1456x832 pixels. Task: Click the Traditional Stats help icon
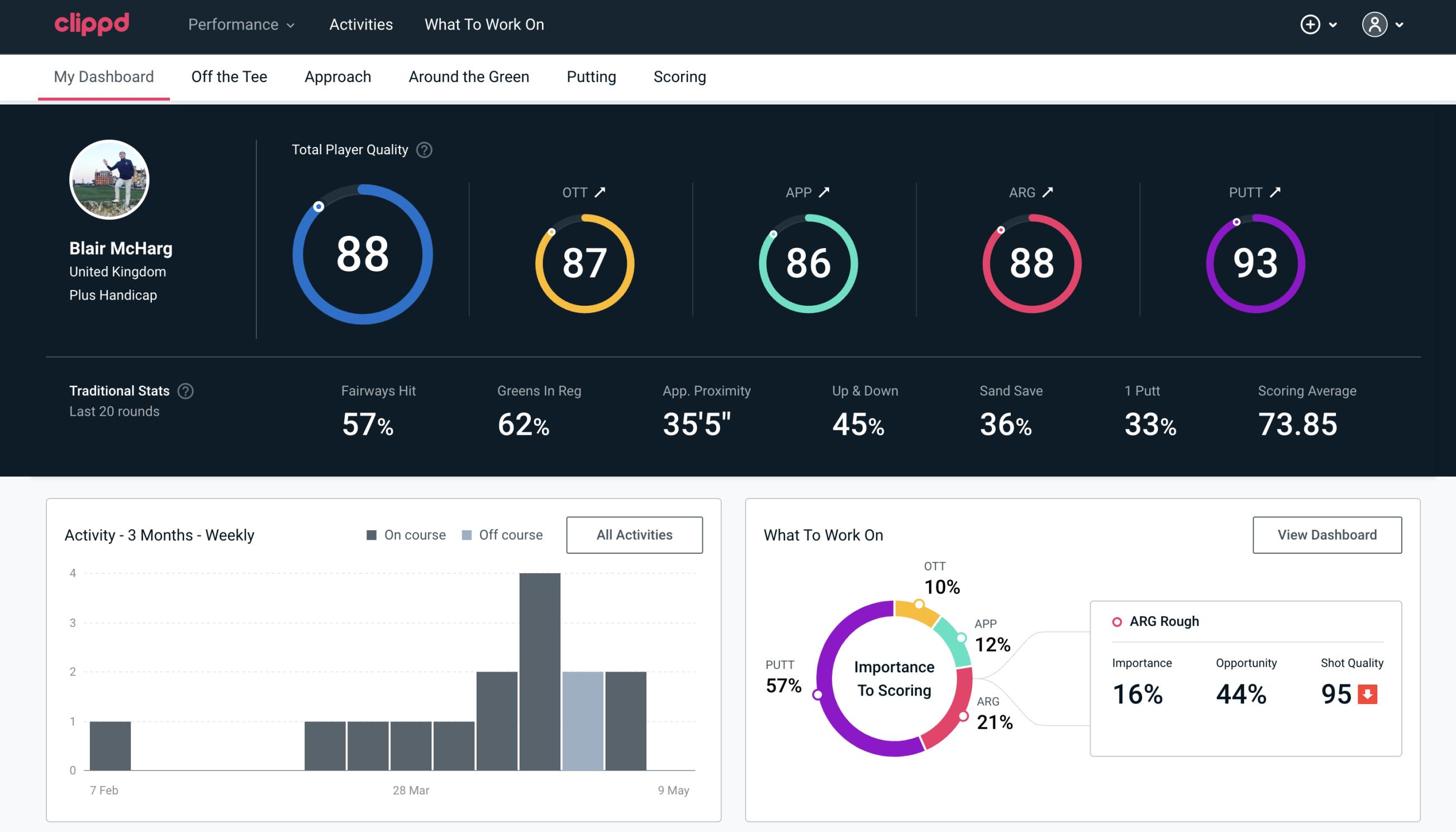click(187, 391)
